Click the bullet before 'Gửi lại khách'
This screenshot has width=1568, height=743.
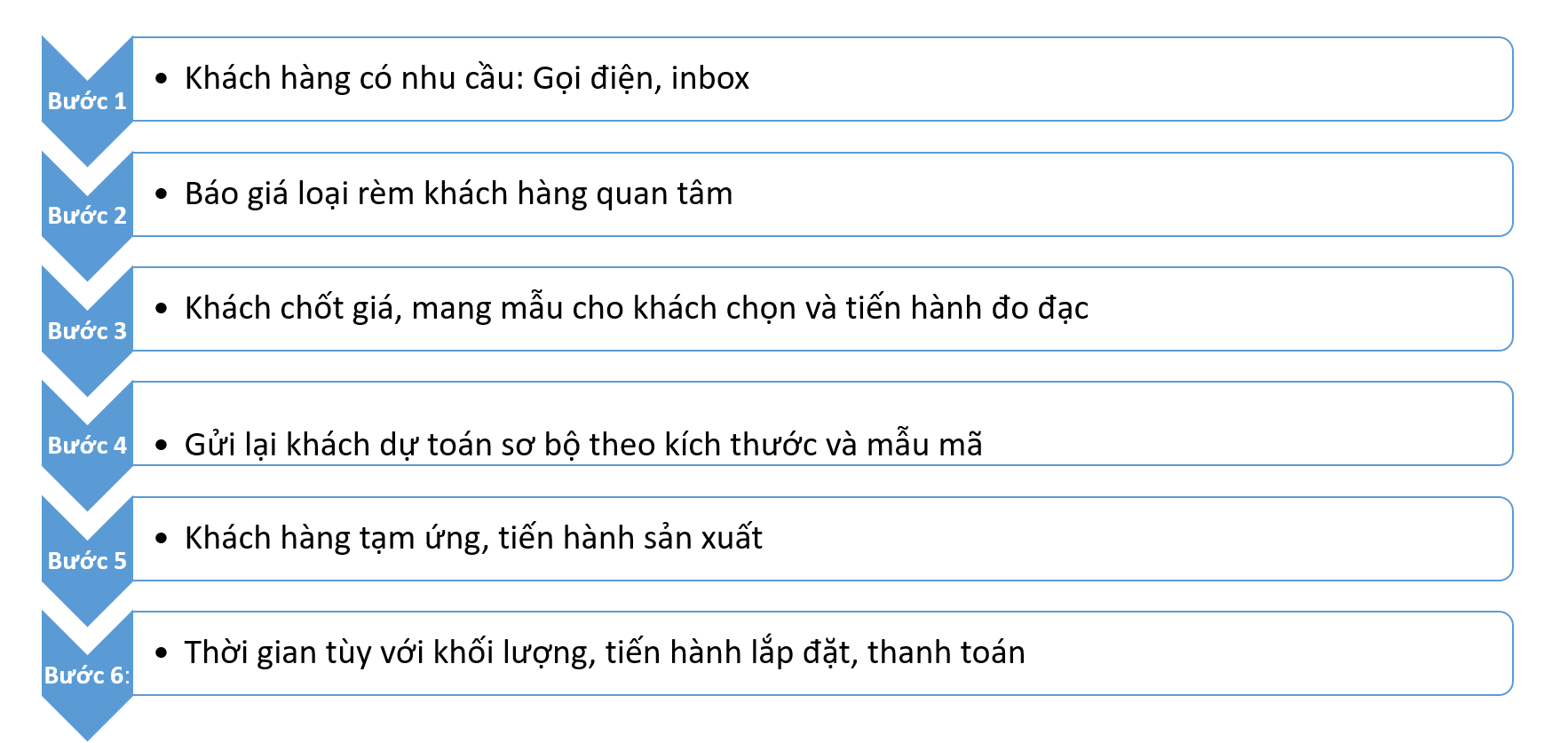pyautogui.click(x=161, y=445)
